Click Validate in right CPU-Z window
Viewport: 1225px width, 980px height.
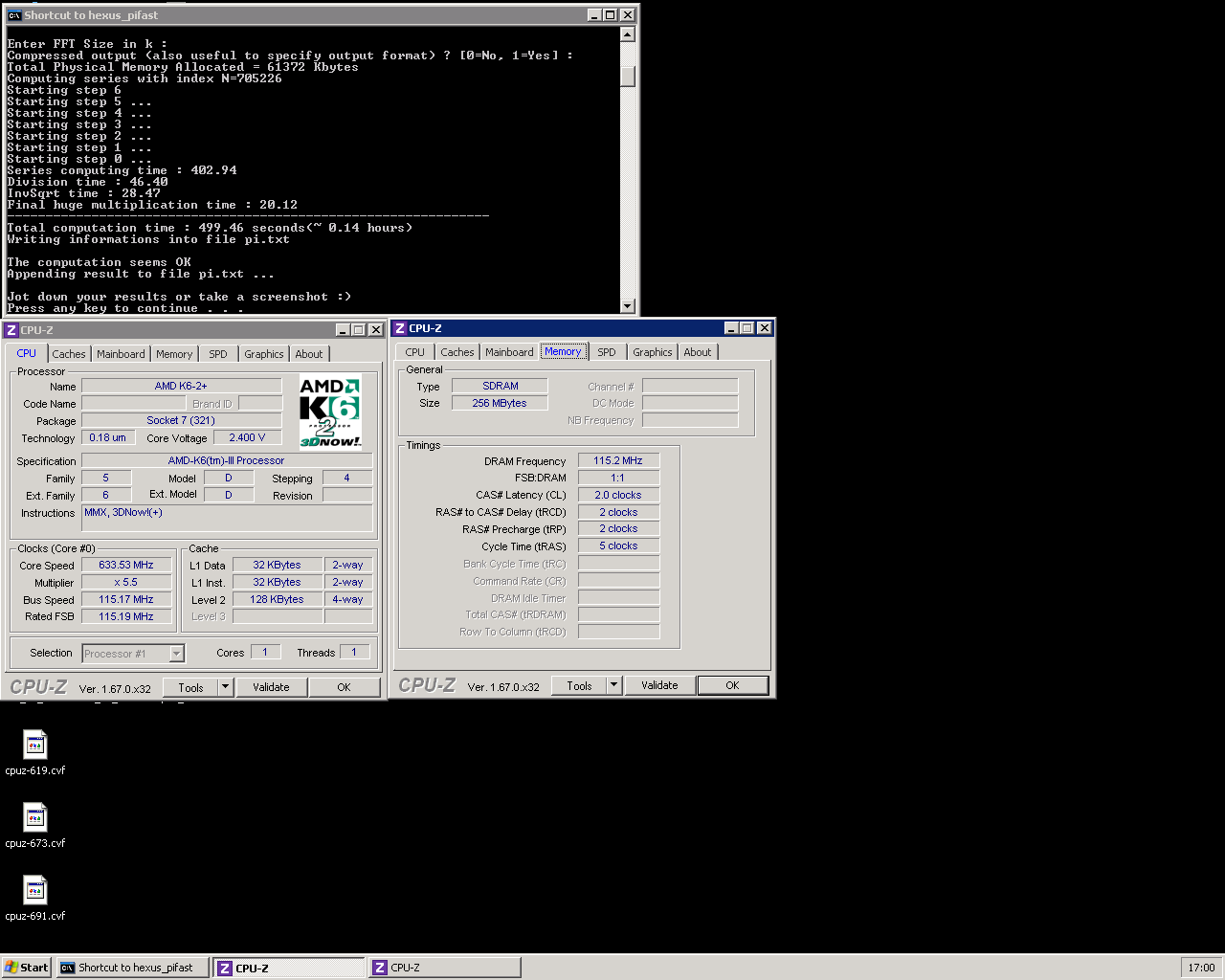659,685
